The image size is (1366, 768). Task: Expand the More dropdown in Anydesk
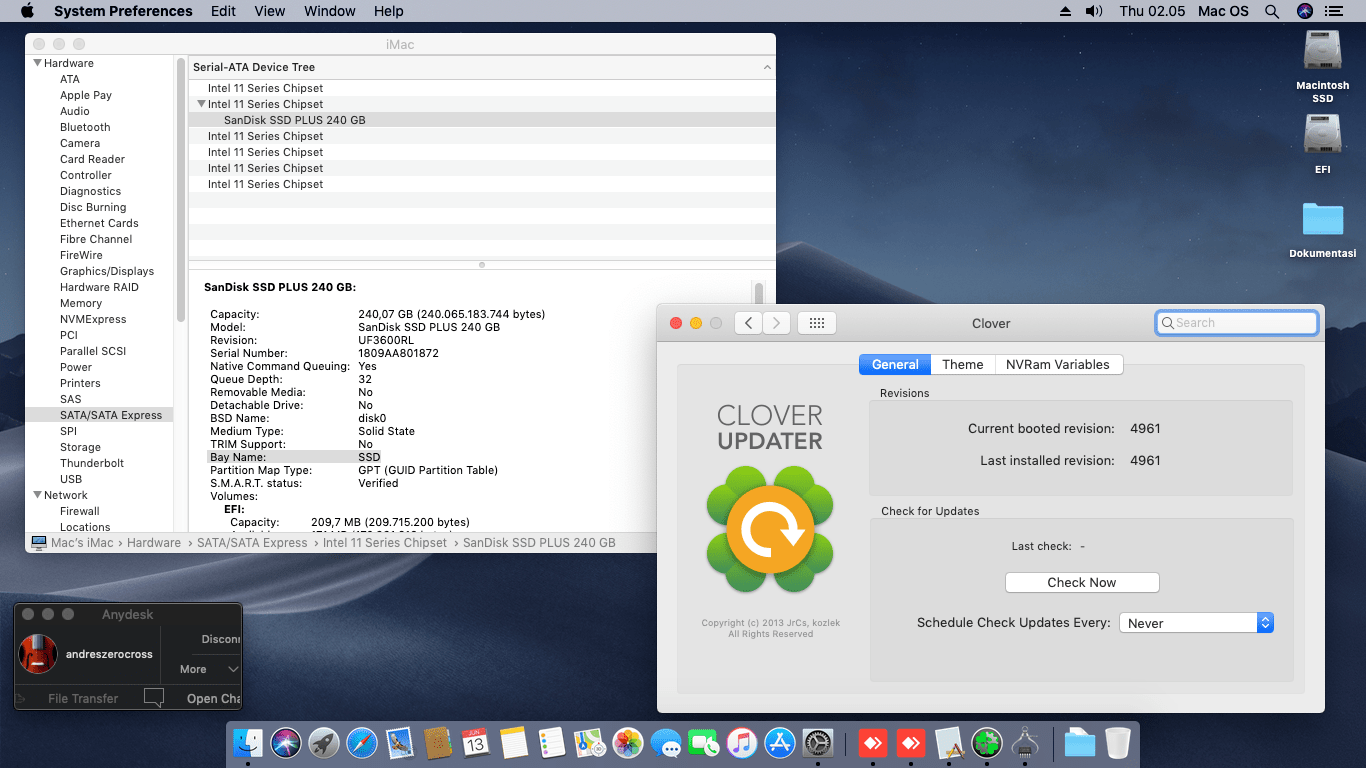pos(209,669)
